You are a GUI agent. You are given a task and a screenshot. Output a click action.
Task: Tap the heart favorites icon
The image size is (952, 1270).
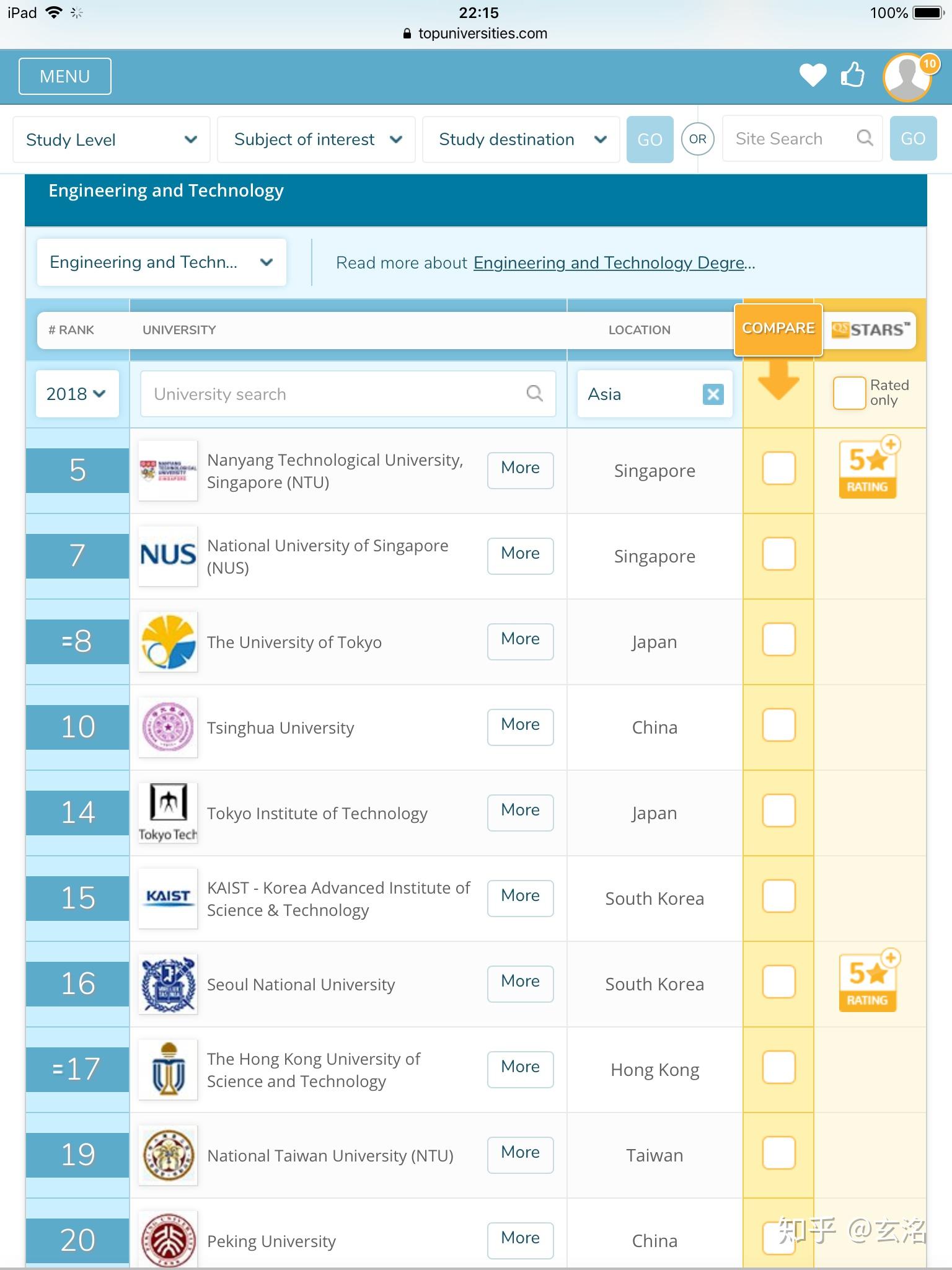pos(813,75)
